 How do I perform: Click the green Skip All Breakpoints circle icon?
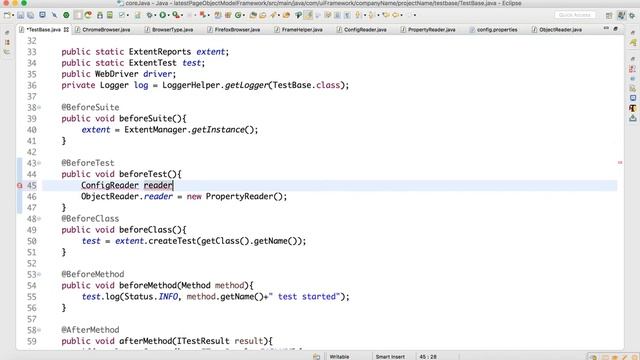tap(66, 15)
